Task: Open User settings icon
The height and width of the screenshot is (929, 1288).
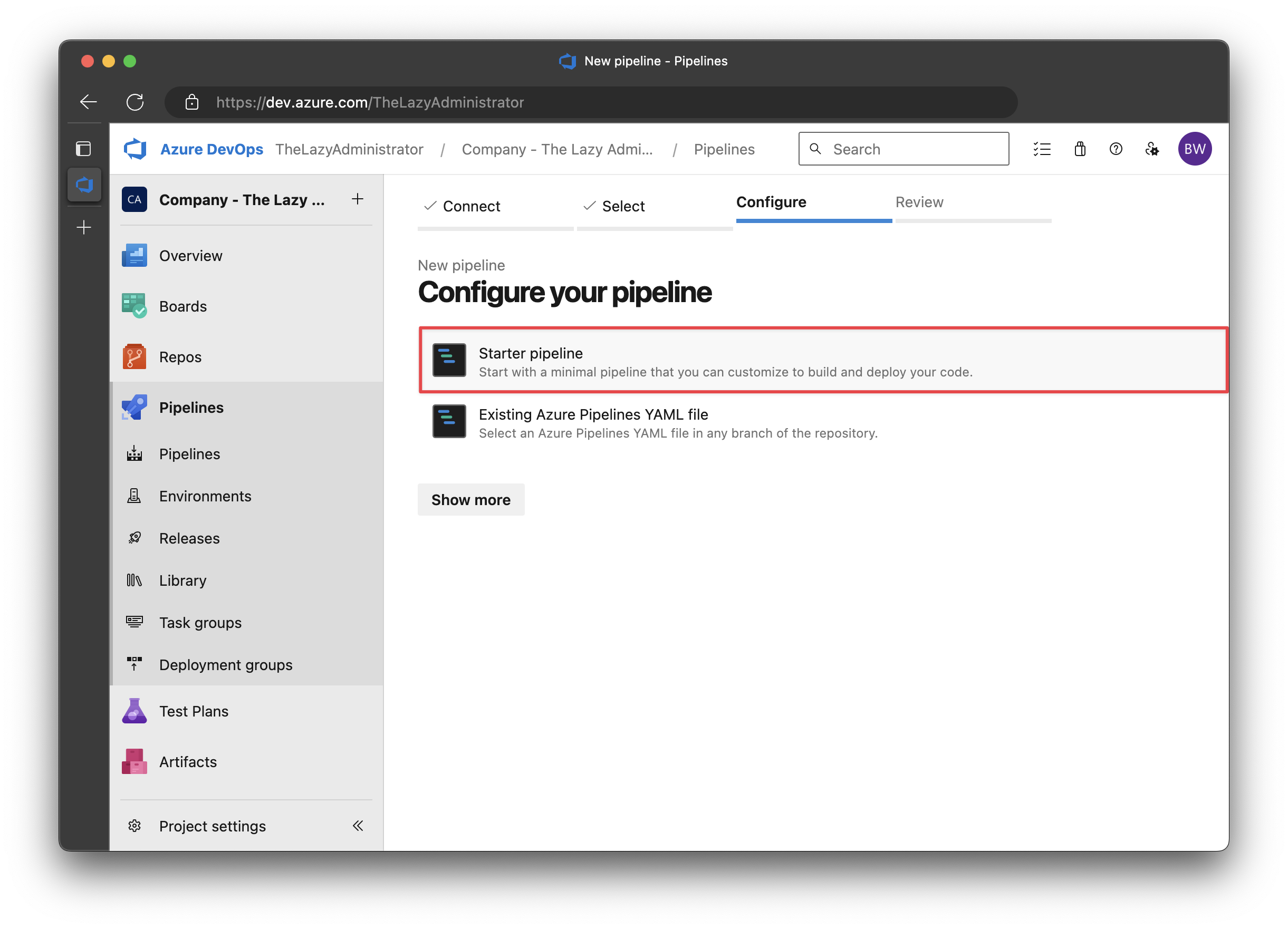Action: [1152, 149]
